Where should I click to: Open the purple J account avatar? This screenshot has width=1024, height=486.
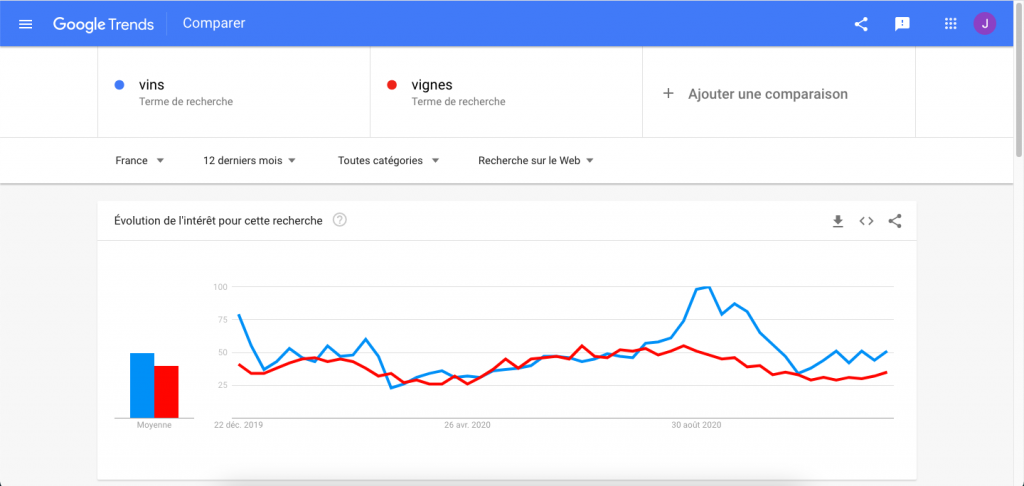984,24
